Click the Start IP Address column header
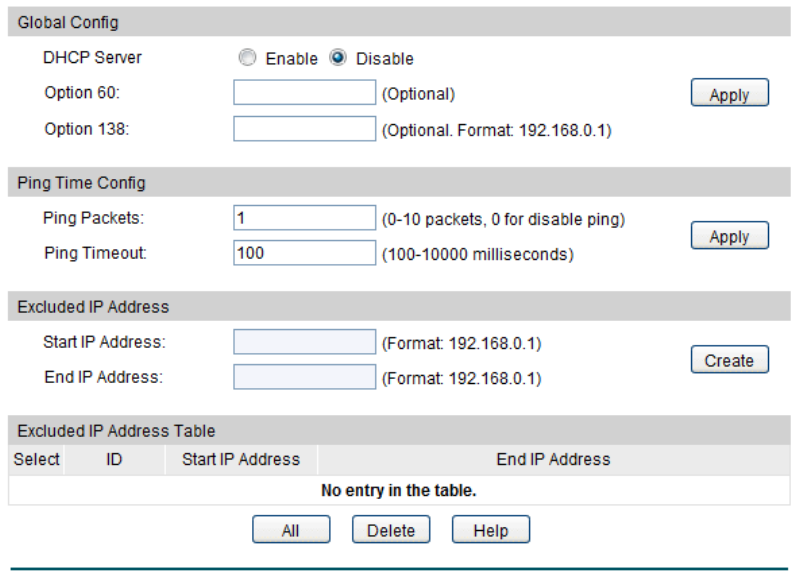 [x=241, y=460]
